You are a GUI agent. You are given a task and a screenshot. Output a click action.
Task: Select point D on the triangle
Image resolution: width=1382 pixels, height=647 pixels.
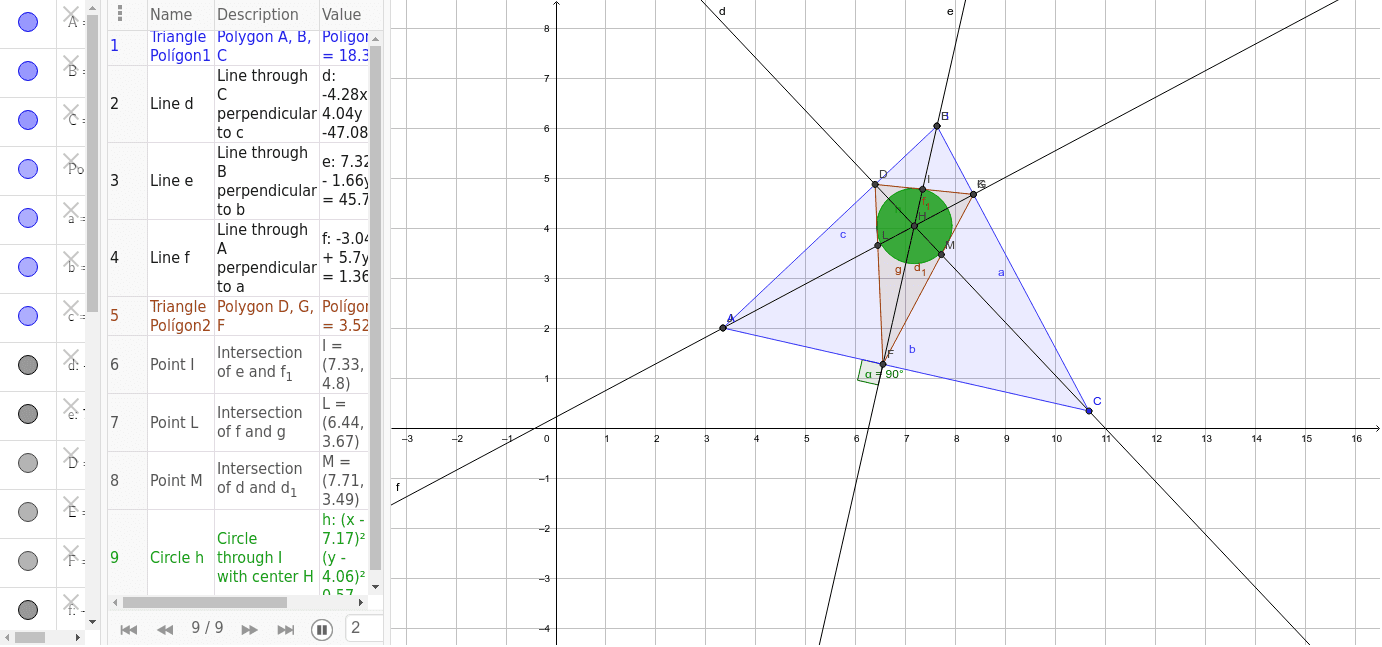click(875, 184)
